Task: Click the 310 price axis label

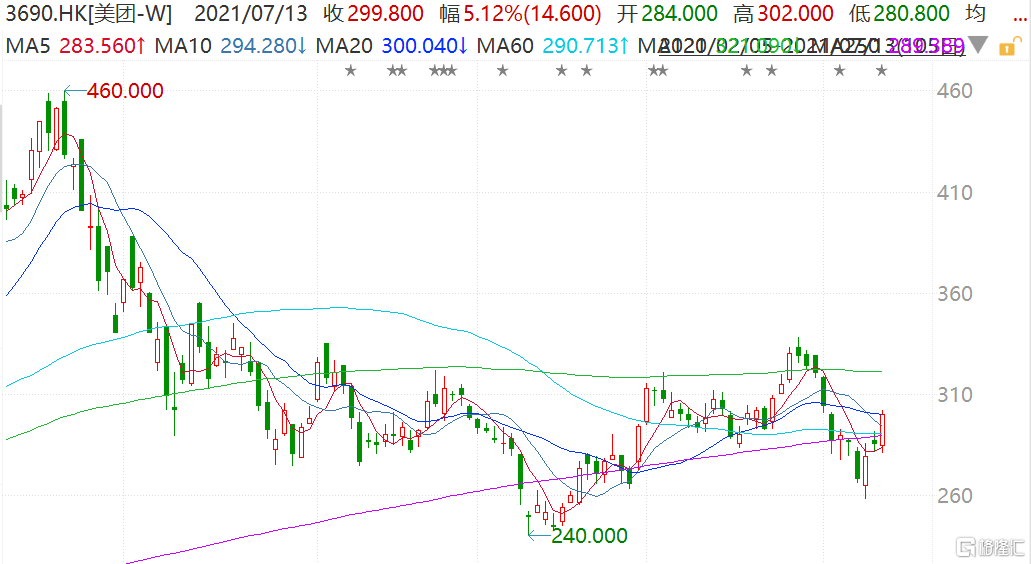Action: pyautogui.click(x=954, y=394)
